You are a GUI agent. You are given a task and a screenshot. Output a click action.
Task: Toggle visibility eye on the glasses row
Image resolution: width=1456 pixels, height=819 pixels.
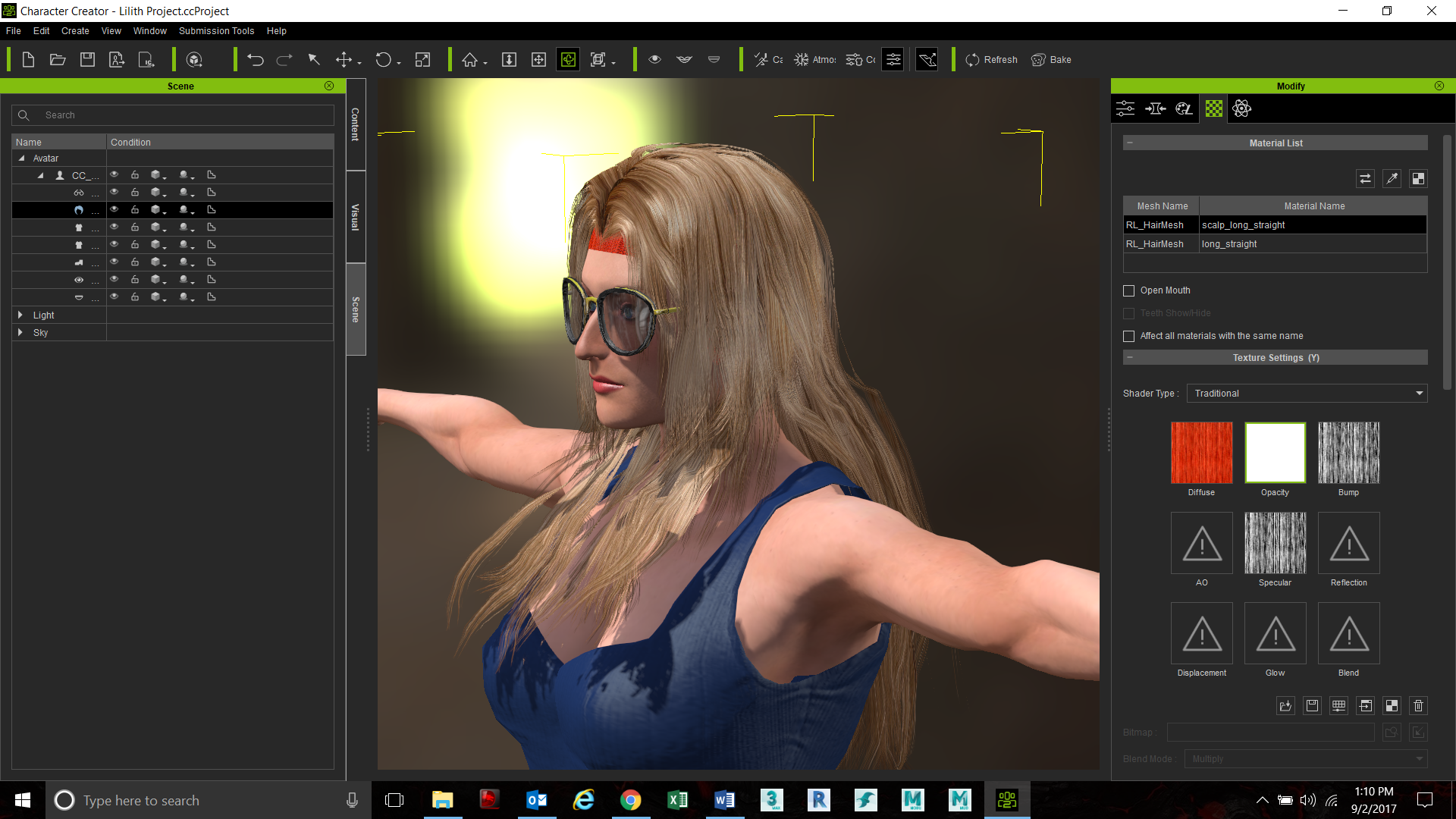point(115,193)
